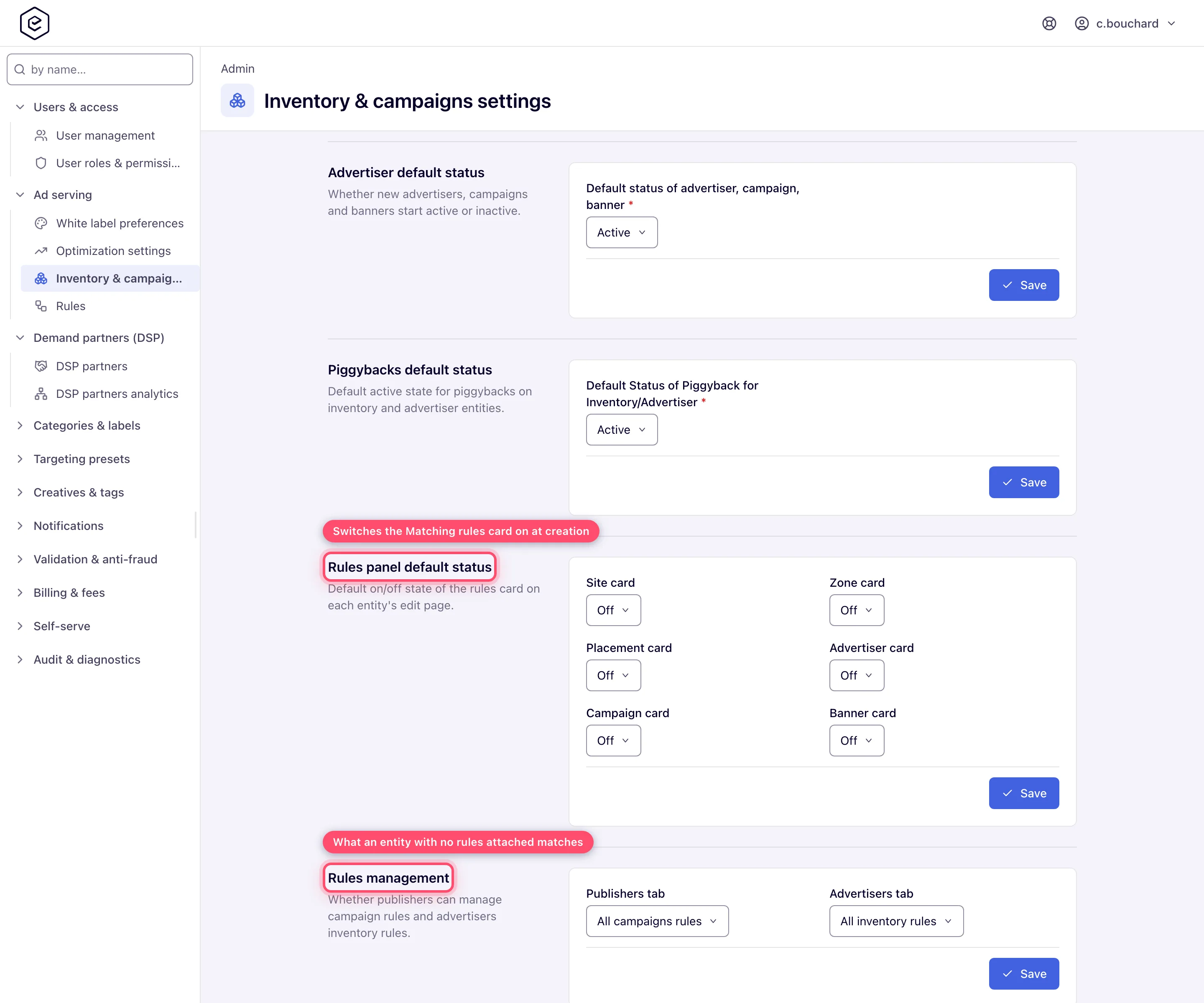Collapse the Ad serving section
This screenshot has height=1003, width=1204.
coord(20,195)
